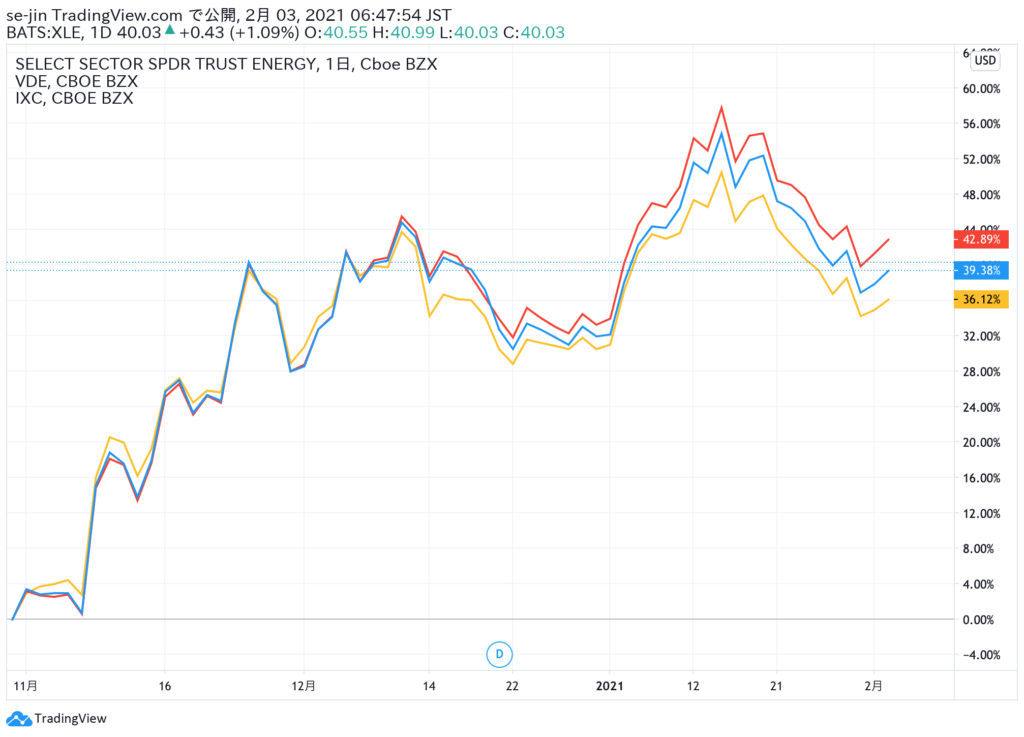Click the 21 date label on time axis
Viewport: 1024px width, 737px height.
[776, 686]
